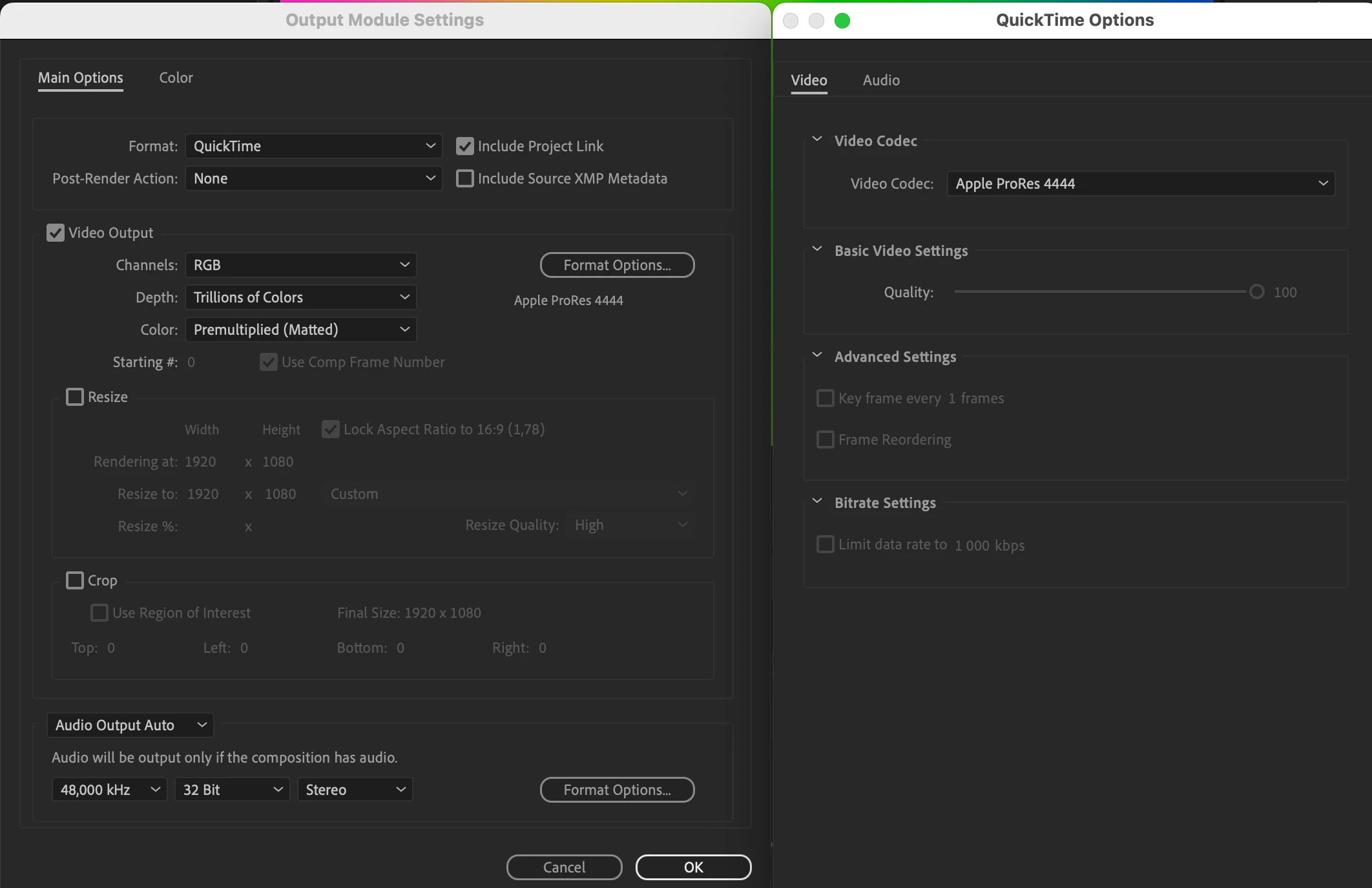This screenshot has height=888, width=1372.
Task: Open the Audio Output Auto dropdown
Action: click(130, 725)
